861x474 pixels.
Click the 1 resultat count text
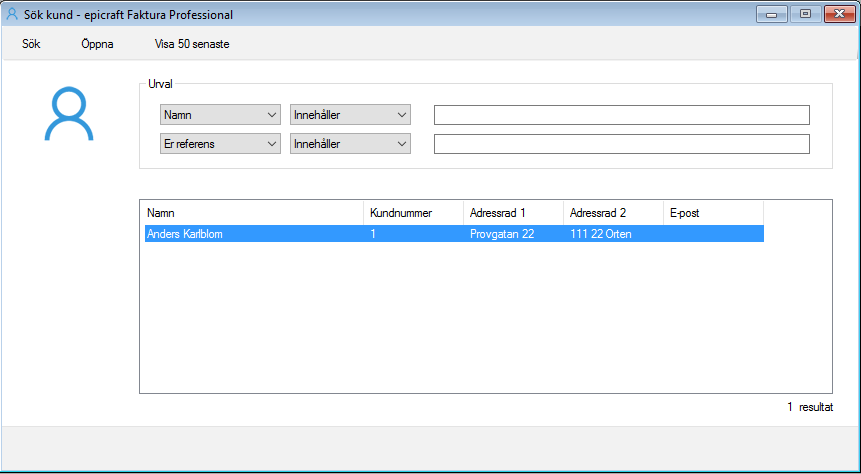tap(810, 408)
